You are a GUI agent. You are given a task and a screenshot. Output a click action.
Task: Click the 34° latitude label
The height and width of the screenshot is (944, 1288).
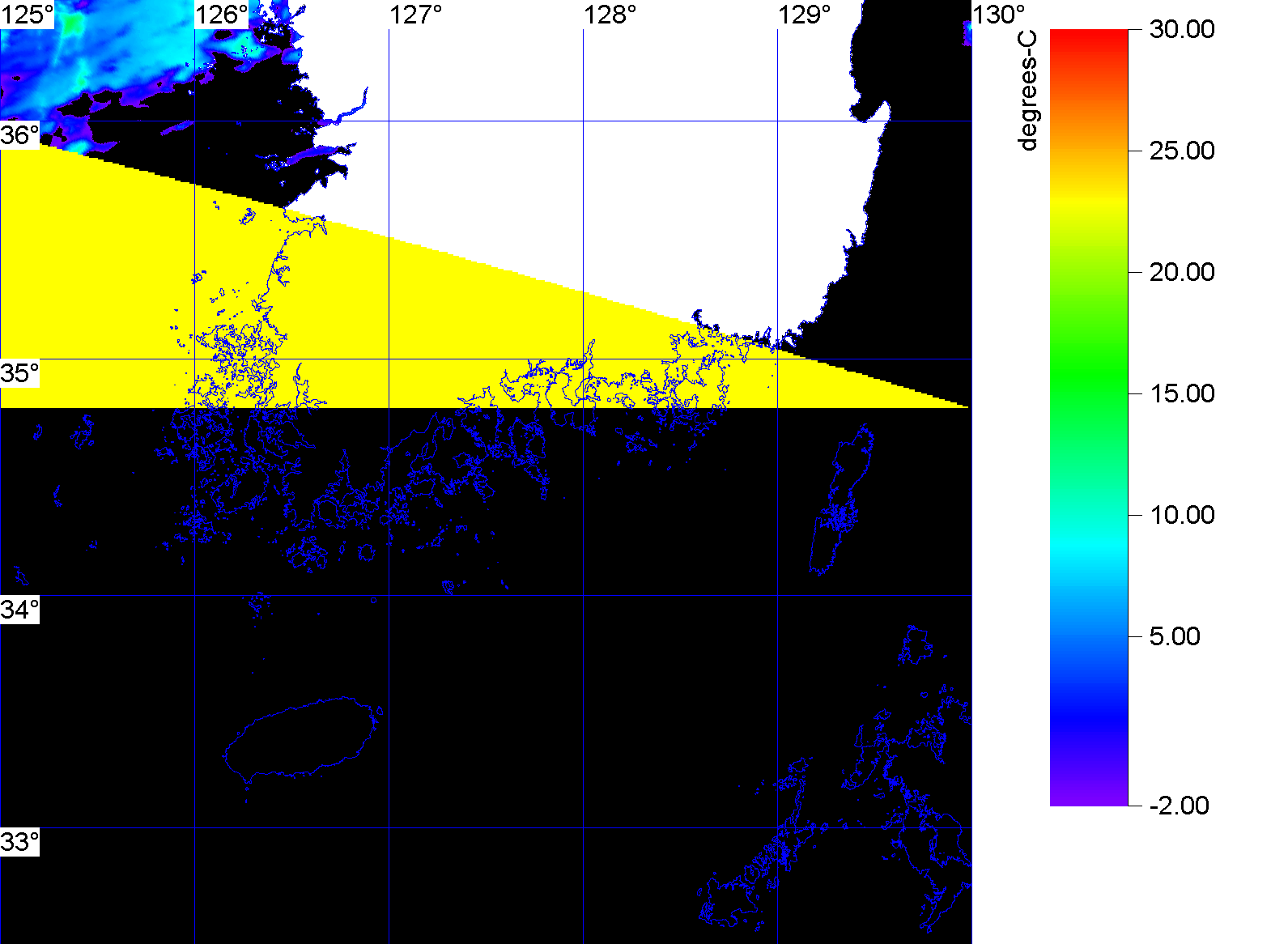pos(19,610)
